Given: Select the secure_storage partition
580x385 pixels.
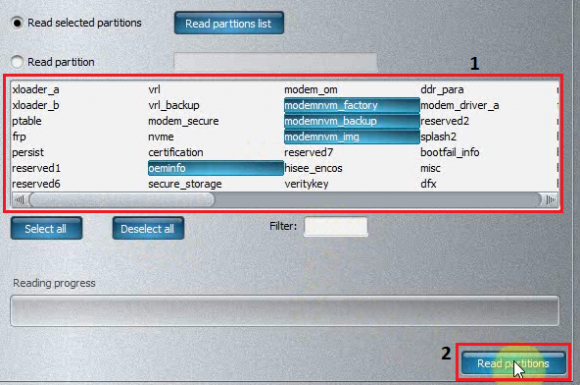Looking at the screenshot, I should click(185, 184).
